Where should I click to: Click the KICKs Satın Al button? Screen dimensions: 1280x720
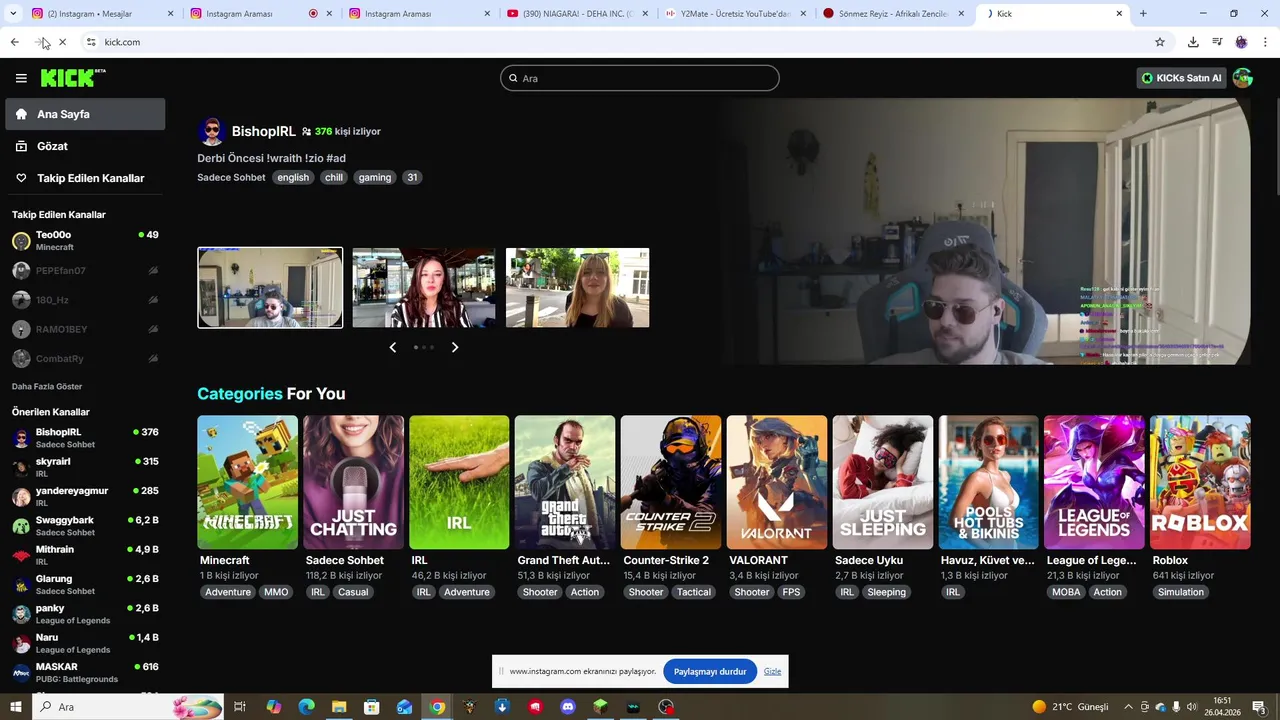pyautogui.click(x=1182, y=78)
